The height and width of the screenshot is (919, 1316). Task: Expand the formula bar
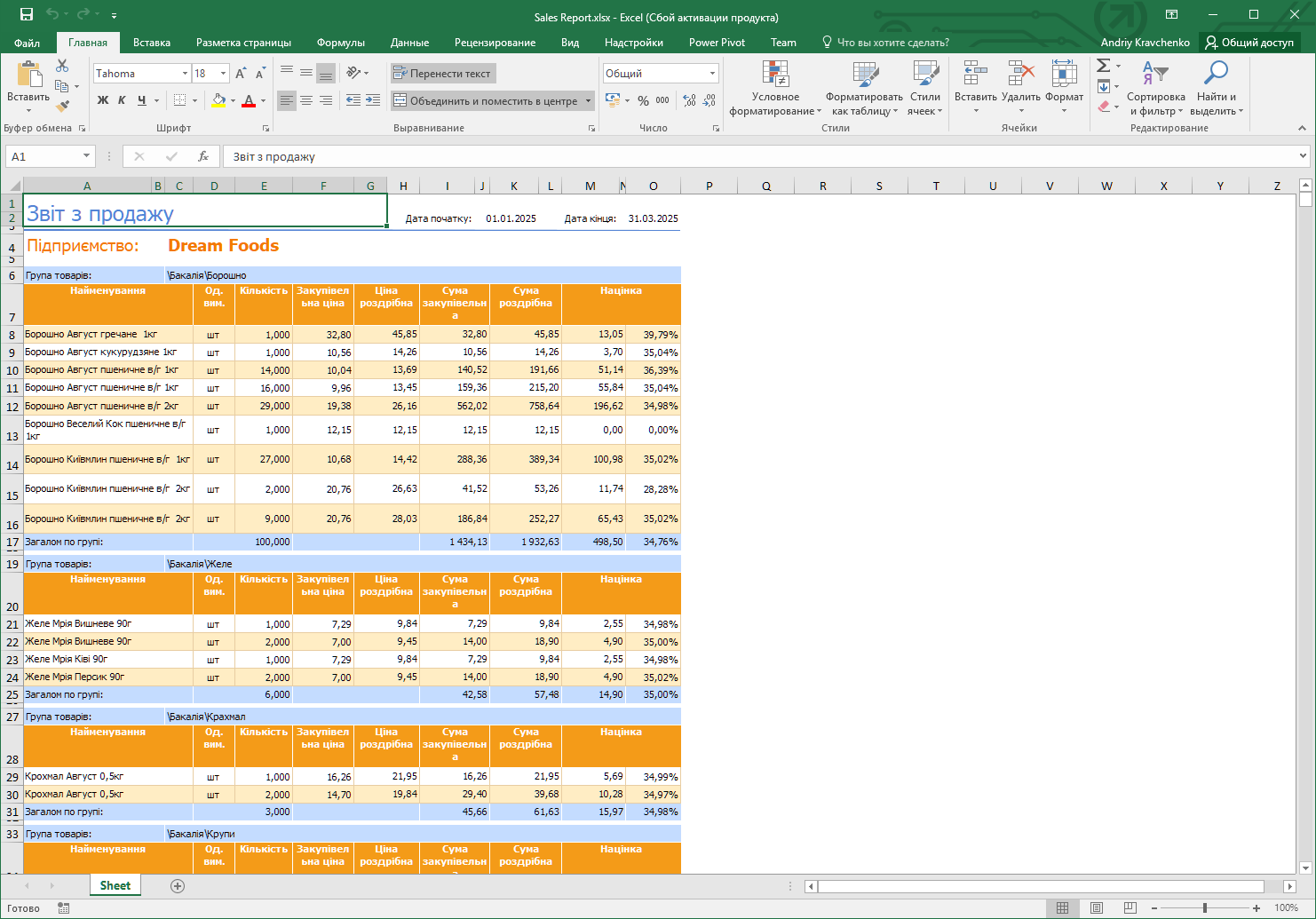tap(1303, 156)
